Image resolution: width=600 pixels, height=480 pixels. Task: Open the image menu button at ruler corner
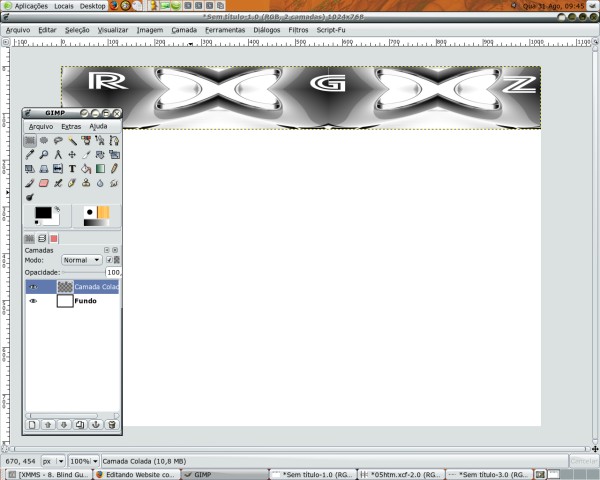pos(5,42)
